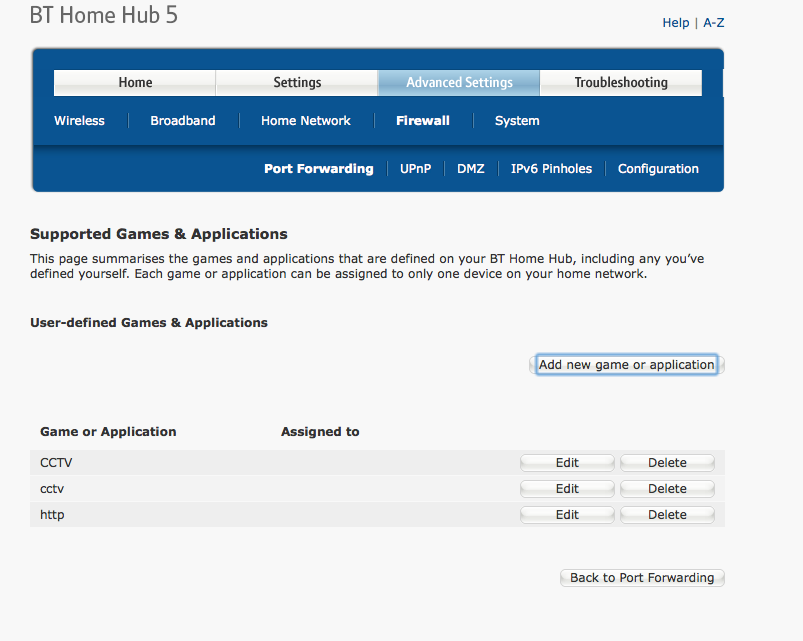Screen dimensions: 803x641
Task: Open the Home Network menu
Action: pyautogui.click(x=305, y=120)
